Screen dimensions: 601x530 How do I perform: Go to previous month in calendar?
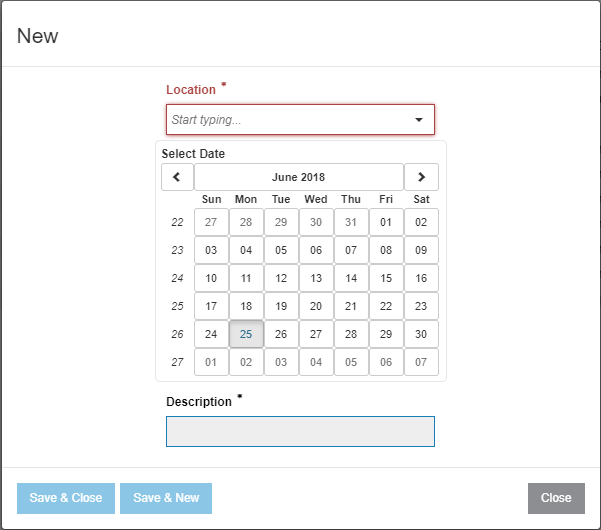point(177,177)
